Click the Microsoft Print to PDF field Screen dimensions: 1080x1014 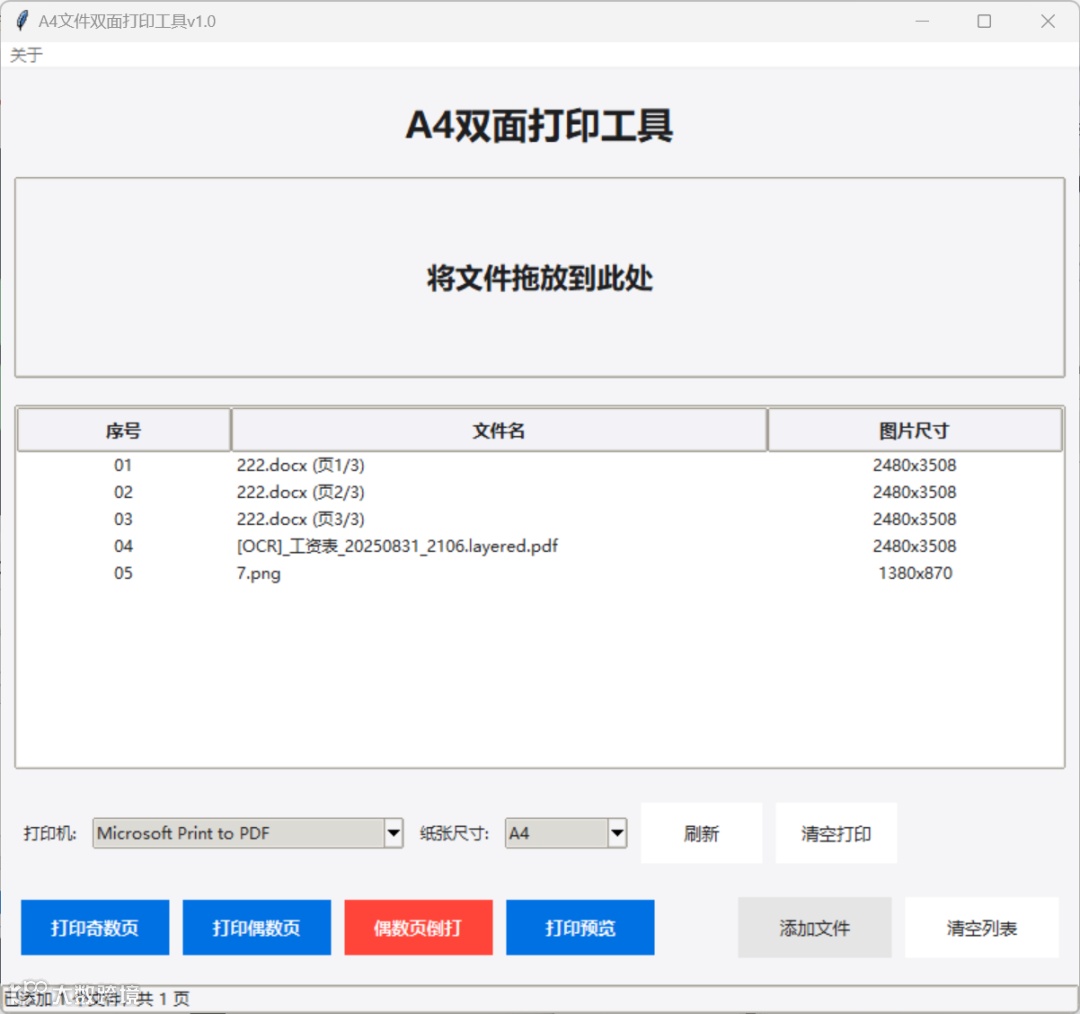click(x=238, y=833)
